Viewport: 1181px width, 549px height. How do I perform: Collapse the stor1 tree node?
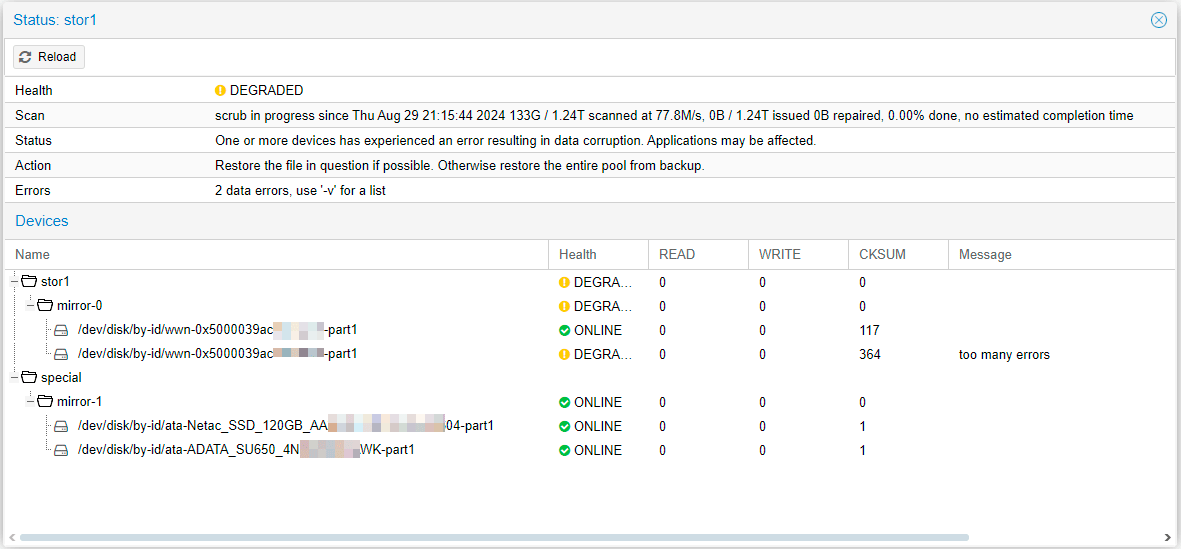click(14, 282)
